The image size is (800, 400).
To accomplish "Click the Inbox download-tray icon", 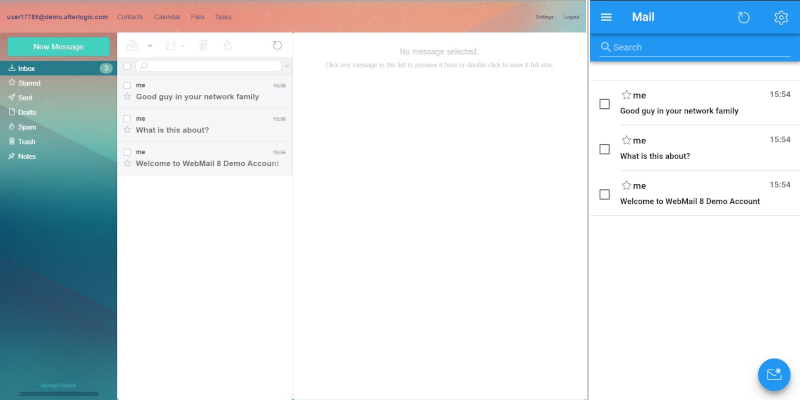I will [12, 68].
